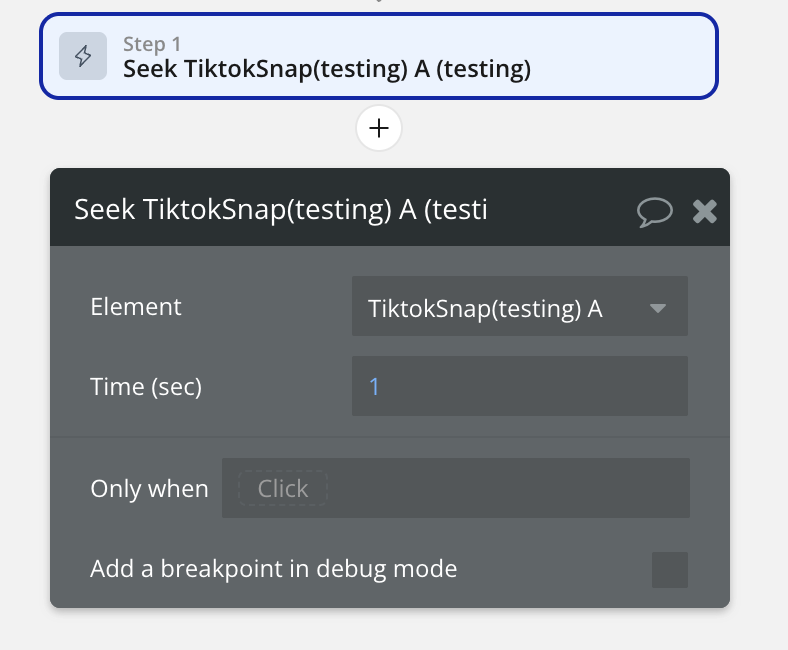Click the 'Time (sec)' field label

[x=146, y=386]
